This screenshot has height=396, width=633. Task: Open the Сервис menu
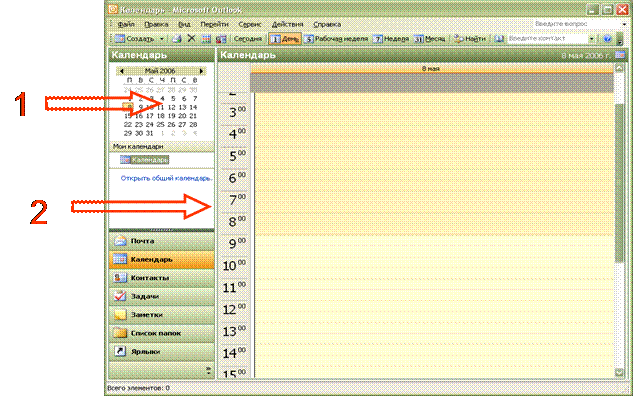coord(250,24)
